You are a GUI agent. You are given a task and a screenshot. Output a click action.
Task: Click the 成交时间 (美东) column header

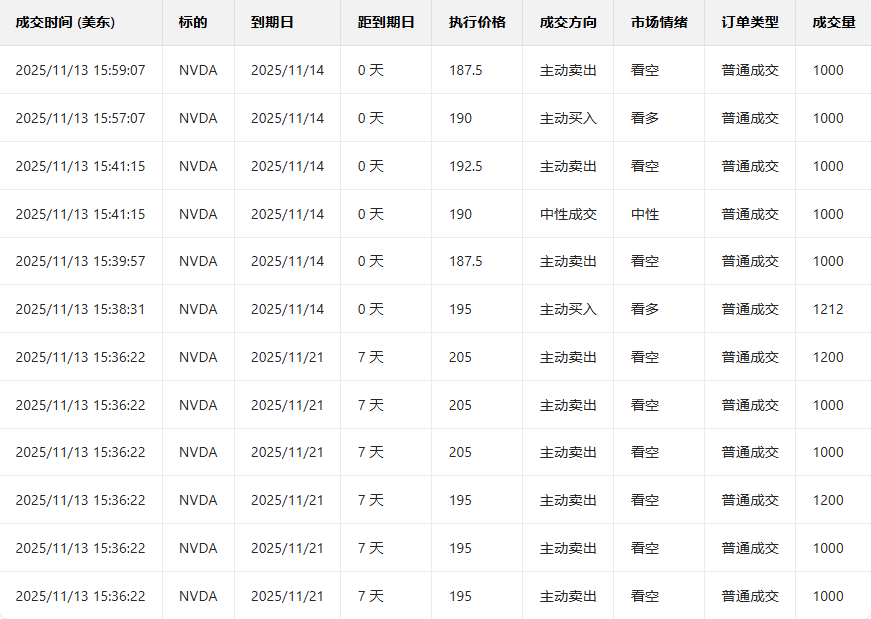pyautogui.click(x=65, y=22)
